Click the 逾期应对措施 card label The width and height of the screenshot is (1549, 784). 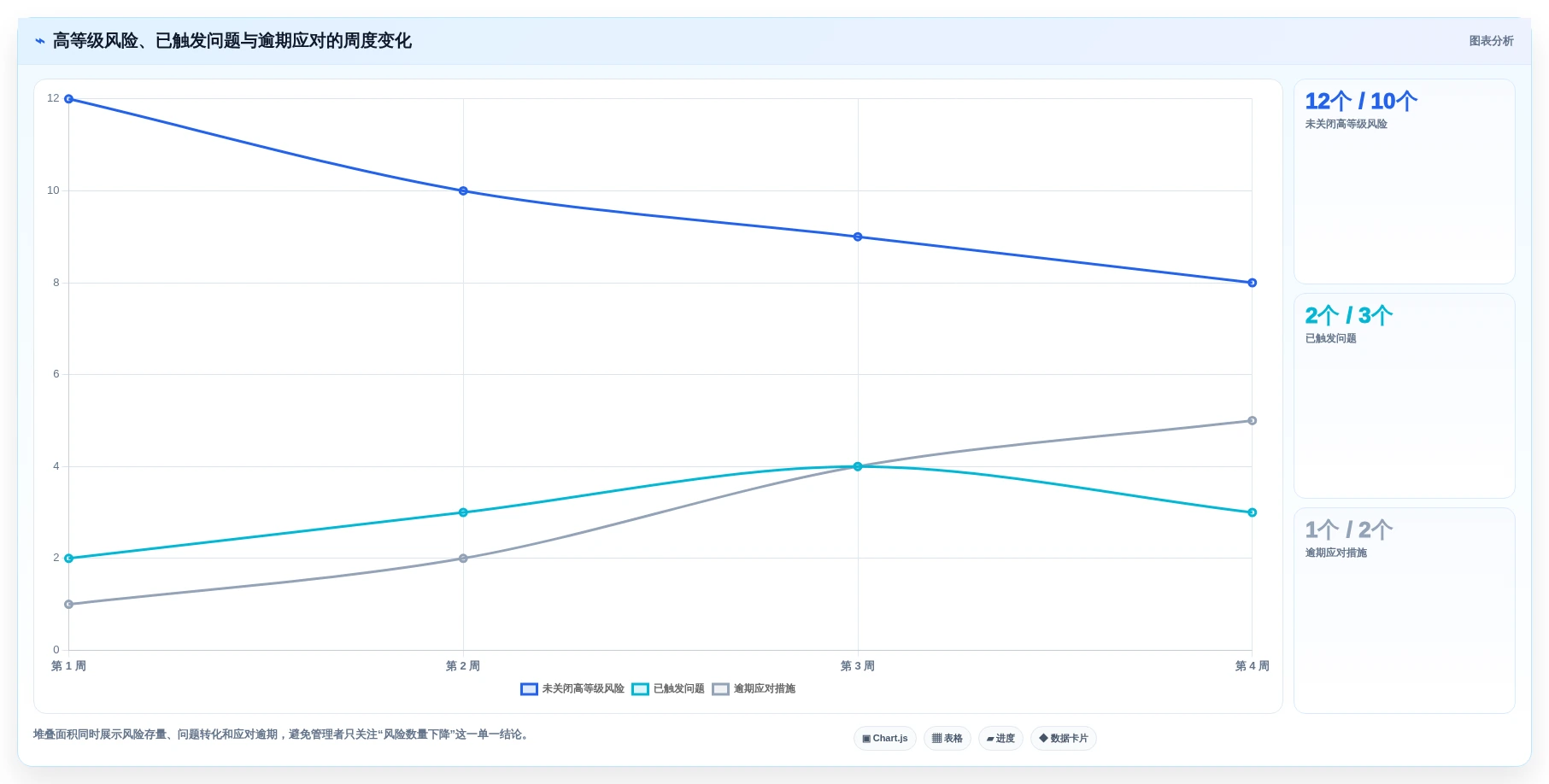(1335, 553)
